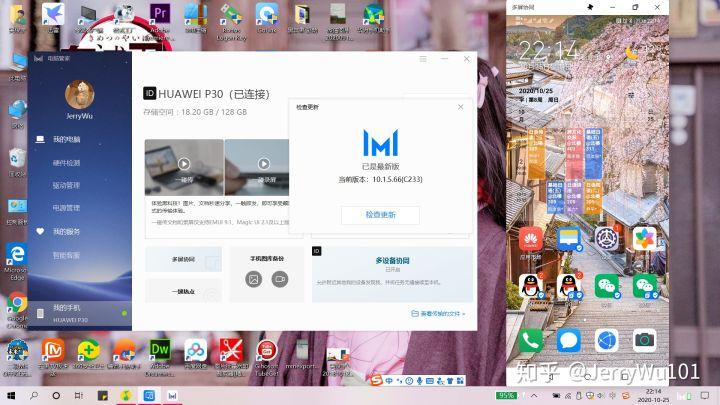This screenshot has width=720, height=405.
Task: Show hidden system tray icons
Action: pos(534,395)
